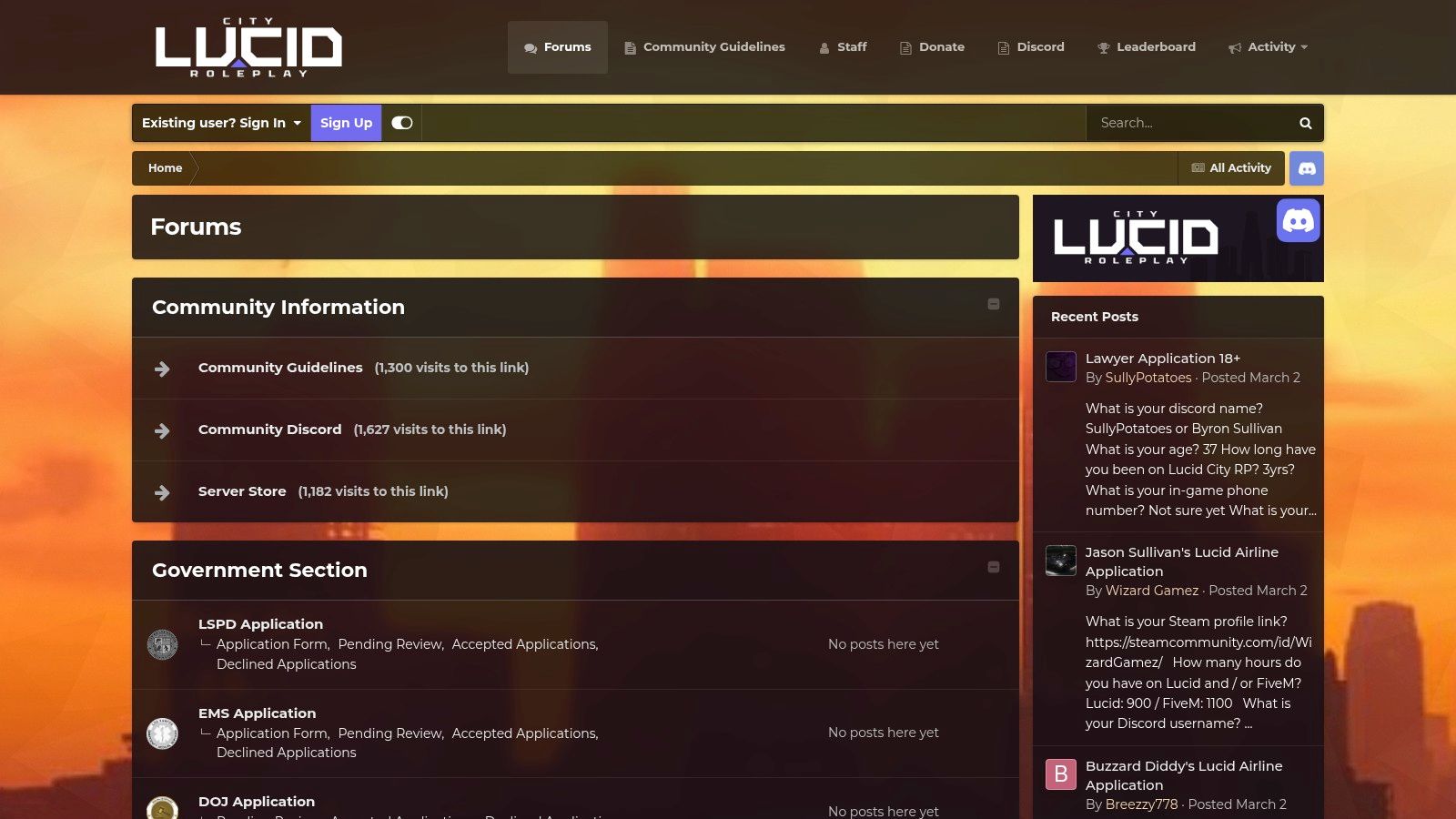
Task: Open the EMS Application forum
Action: point(257,713)
